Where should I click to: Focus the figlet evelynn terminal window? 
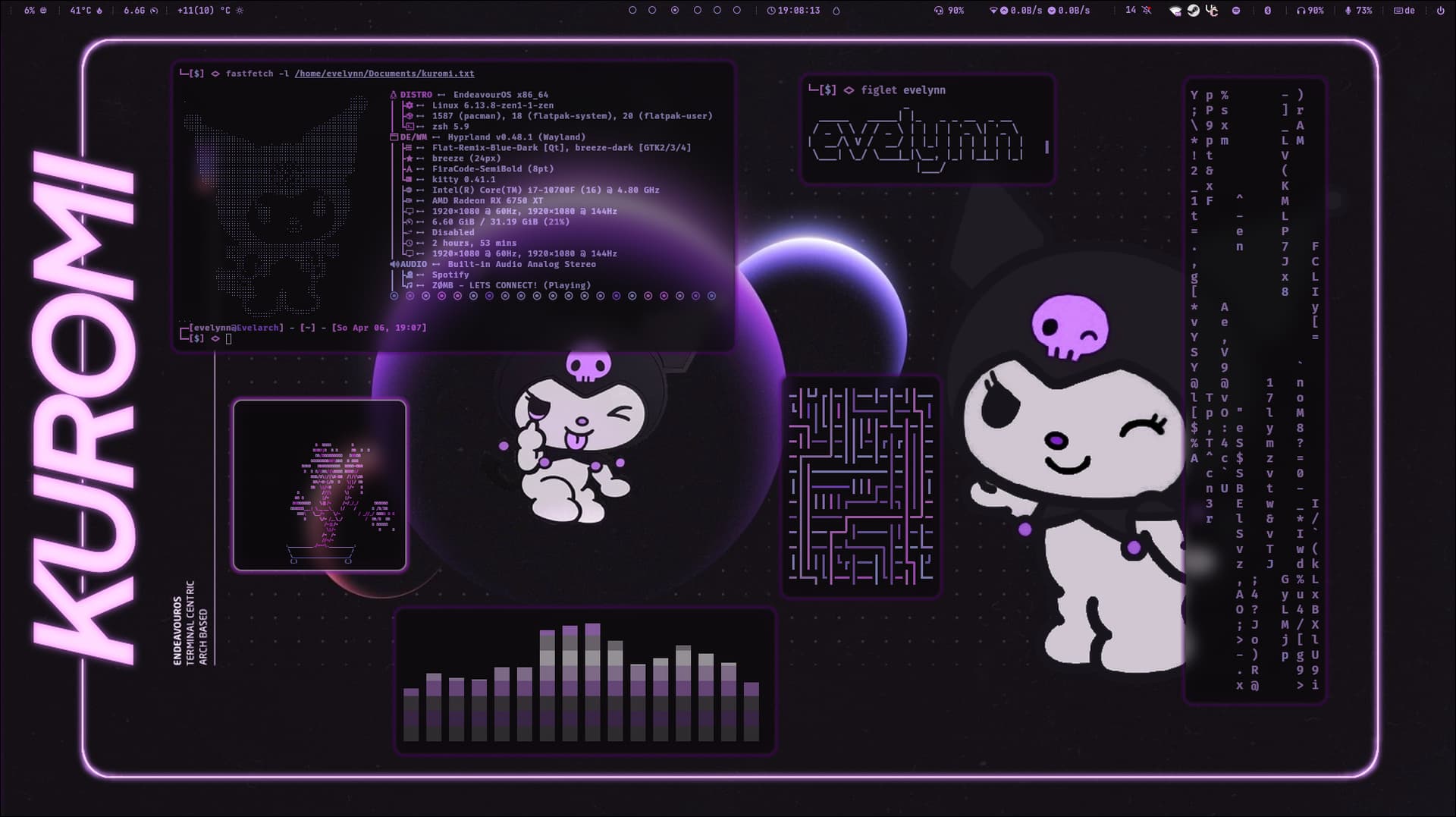point(927,130)
